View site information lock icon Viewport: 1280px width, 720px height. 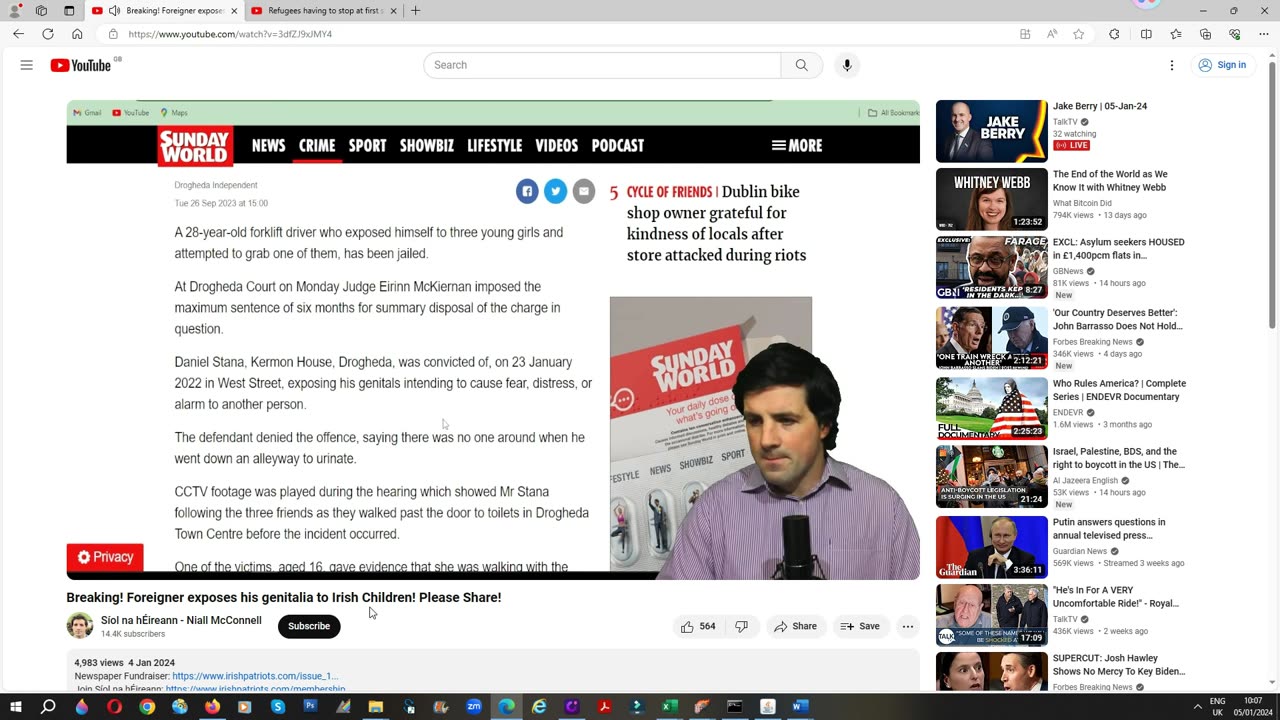point(112,34)
